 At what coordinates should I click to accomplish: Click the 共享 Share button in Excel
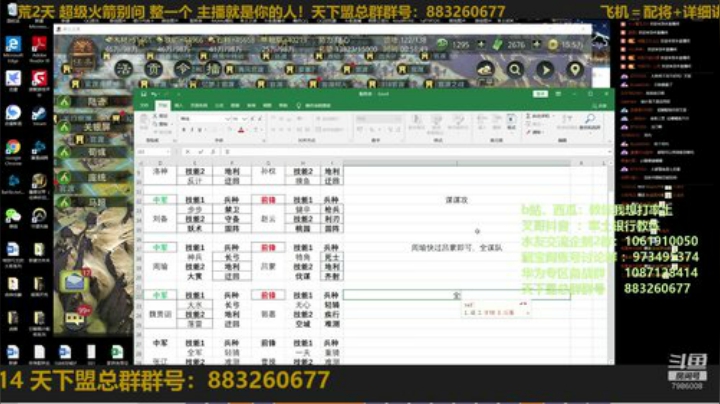(x=600, y=106)
